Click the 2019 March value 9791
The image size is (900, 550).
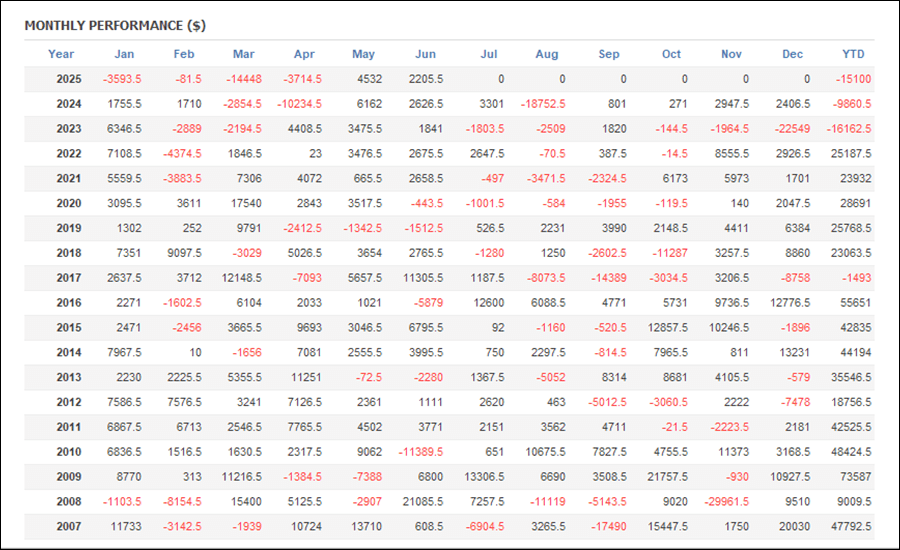pyautogui.click(x=249, y=228)
